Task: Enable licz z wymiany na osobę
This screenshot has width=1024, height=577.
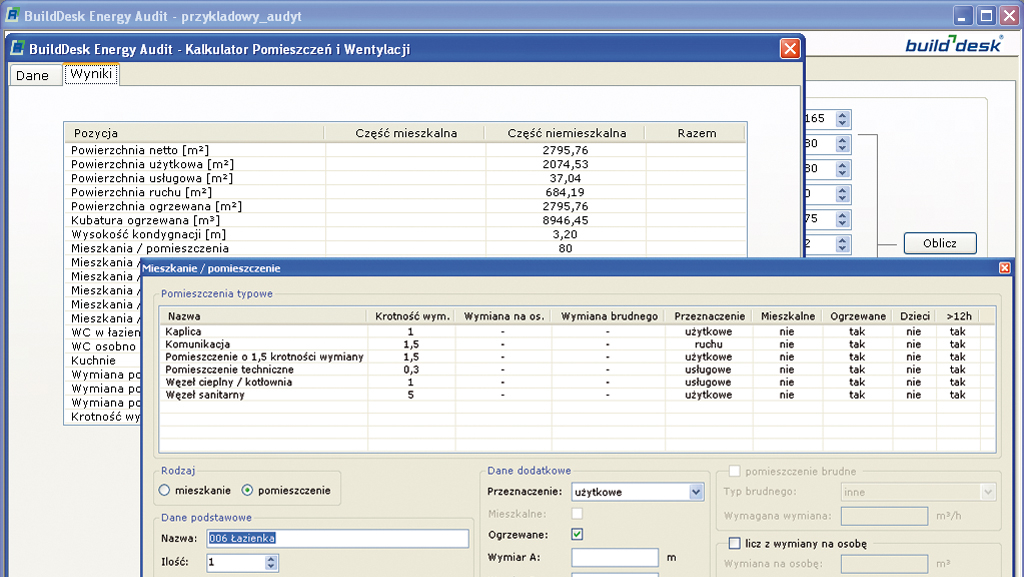Action: coord(734,543)
